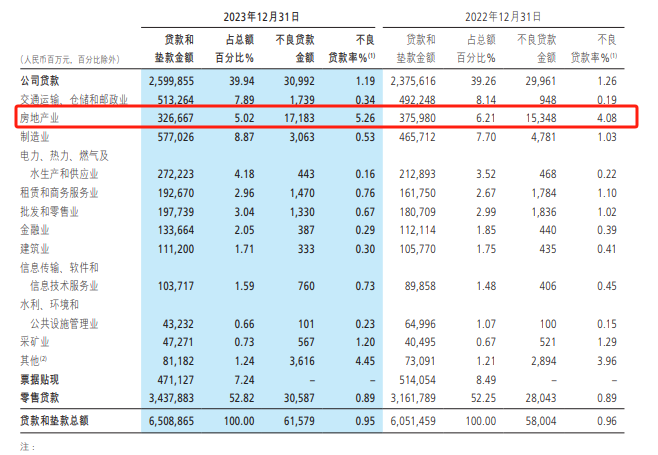Click the 房地产业 row label
This screenshot has height=455, width=658.
click(x=39, y=118)
